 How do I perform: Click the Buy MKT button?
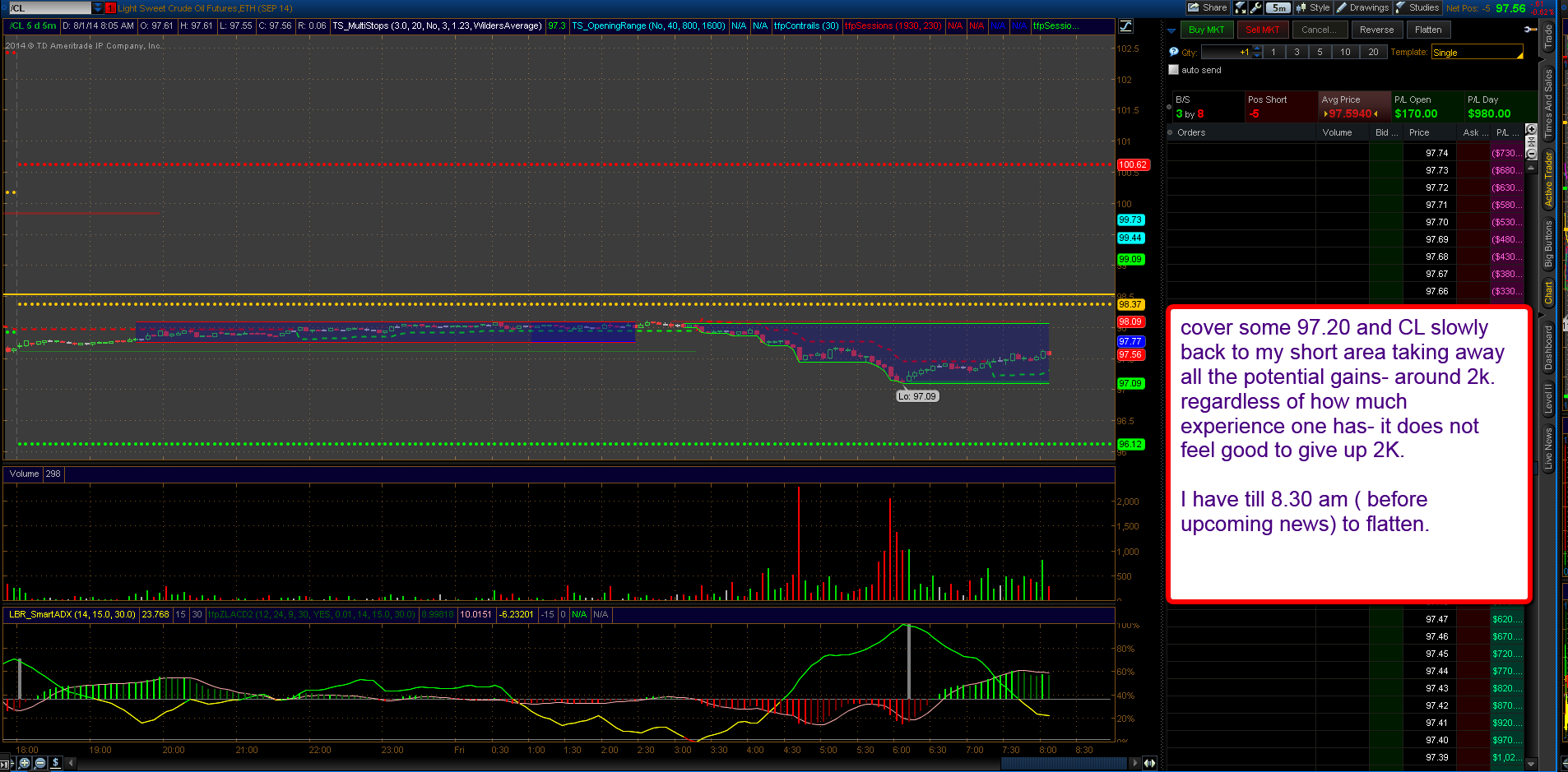click(x=1207, y=30)
